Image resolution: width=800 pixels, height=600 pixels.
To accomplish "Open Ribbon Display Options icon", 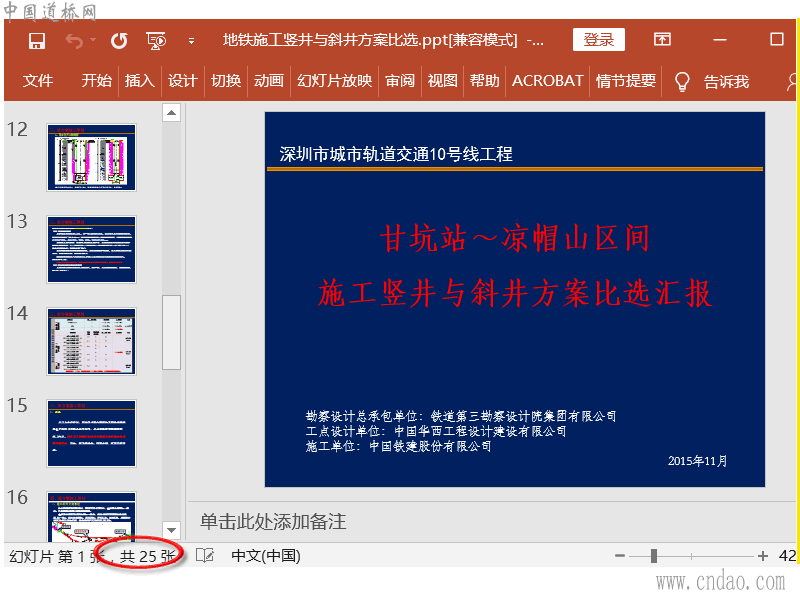I will (x=662, y=39).
